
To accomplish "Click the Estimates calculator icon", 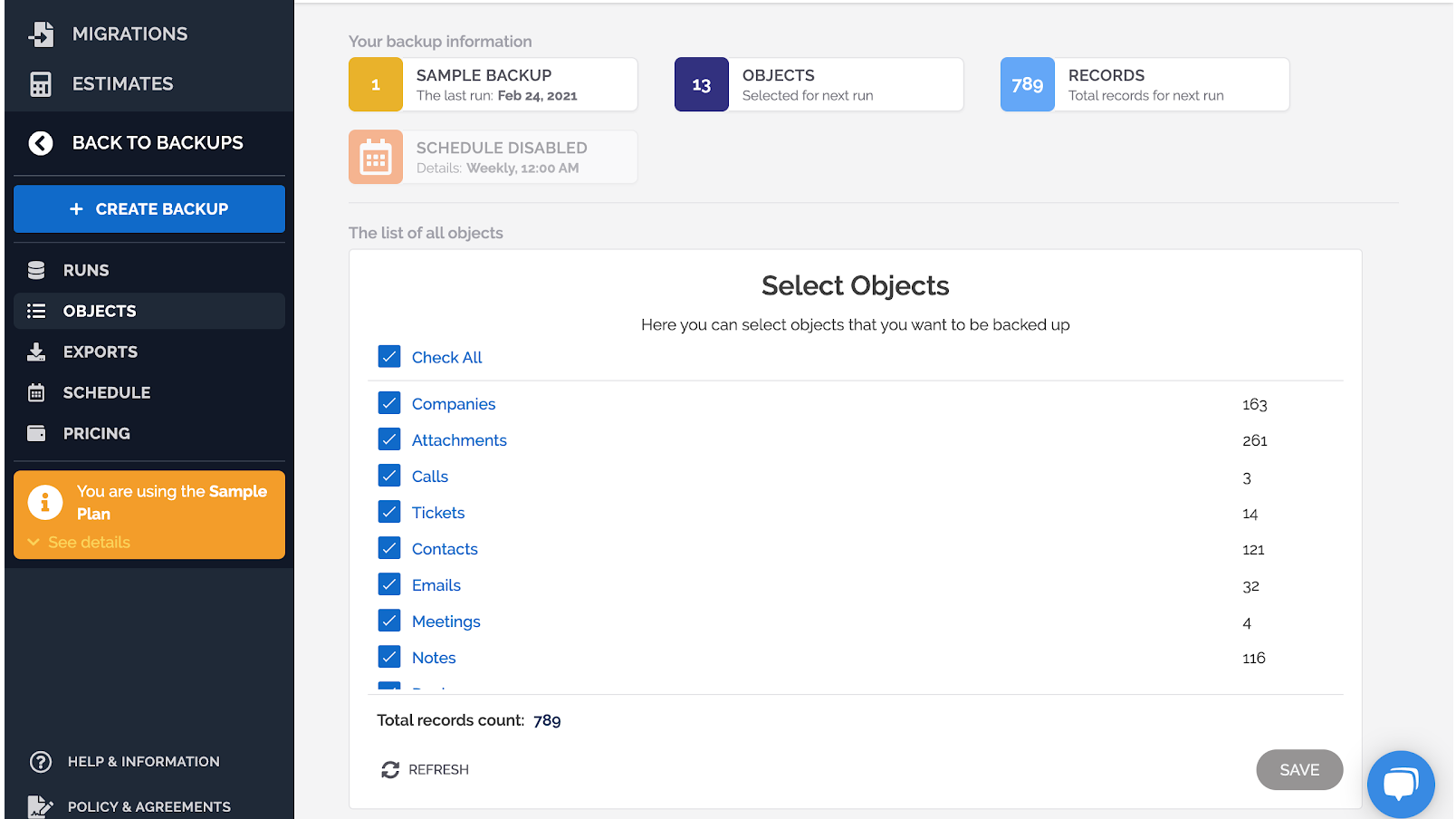I will tap(41, 84).
